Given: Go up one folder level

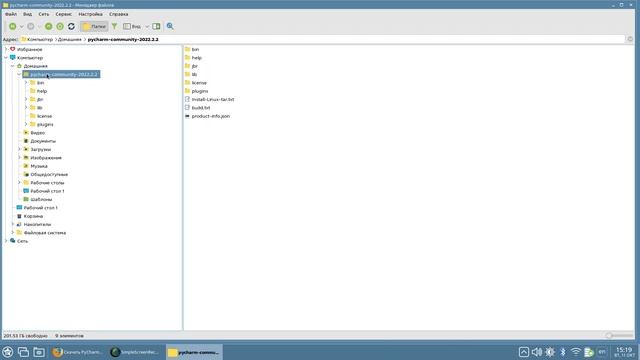Looking at the screenshot, I should click(x=49, y=26).
